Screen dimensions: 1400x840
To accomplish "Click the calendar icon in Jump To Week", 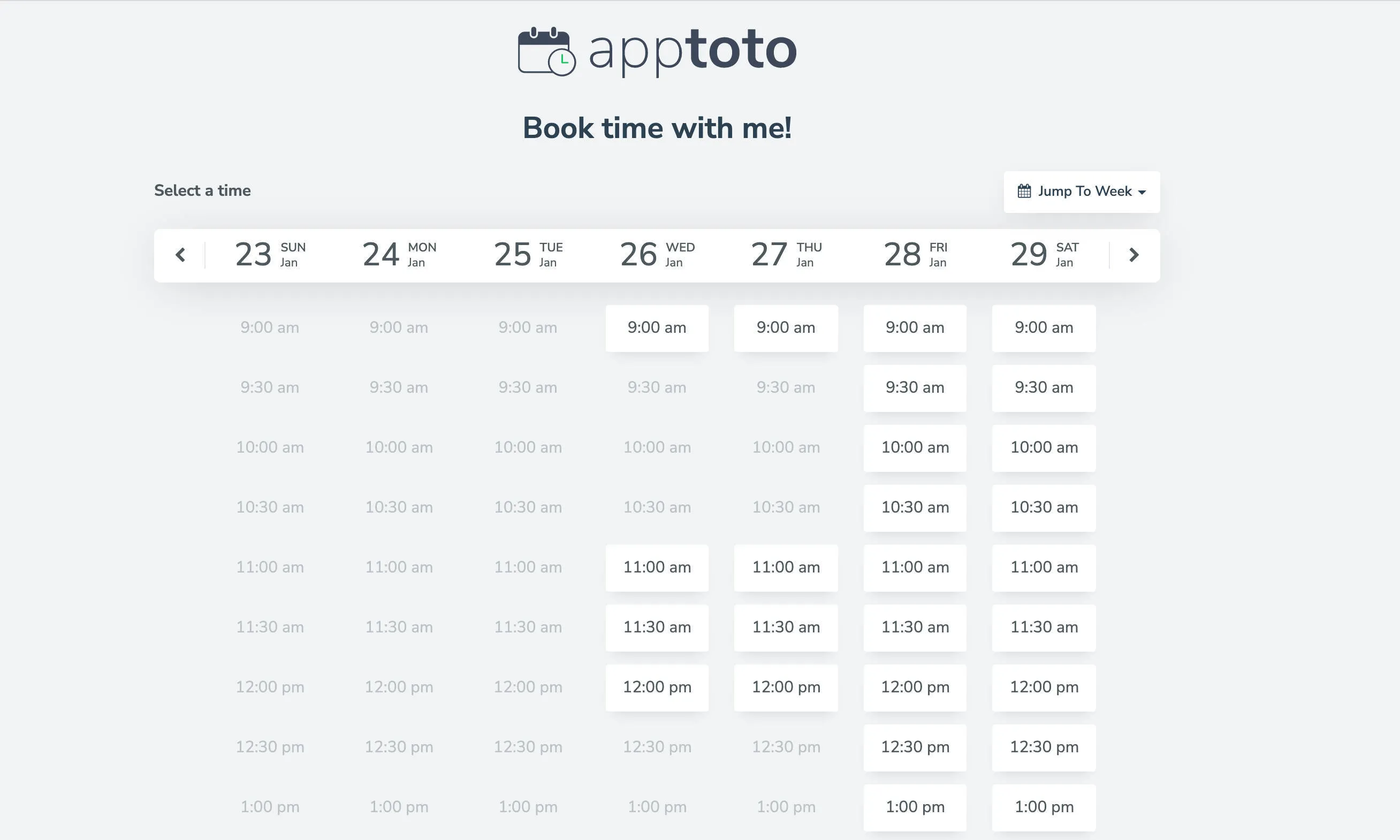I will pos(1025,192).
